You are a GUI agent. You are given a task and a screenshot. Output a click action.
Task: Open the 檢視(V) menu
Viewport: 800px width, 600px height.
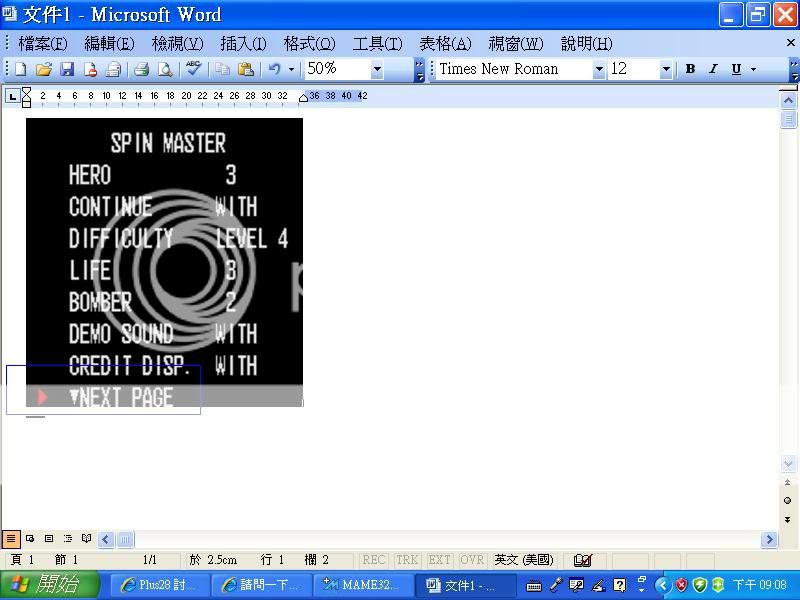(x=178, y=44)
